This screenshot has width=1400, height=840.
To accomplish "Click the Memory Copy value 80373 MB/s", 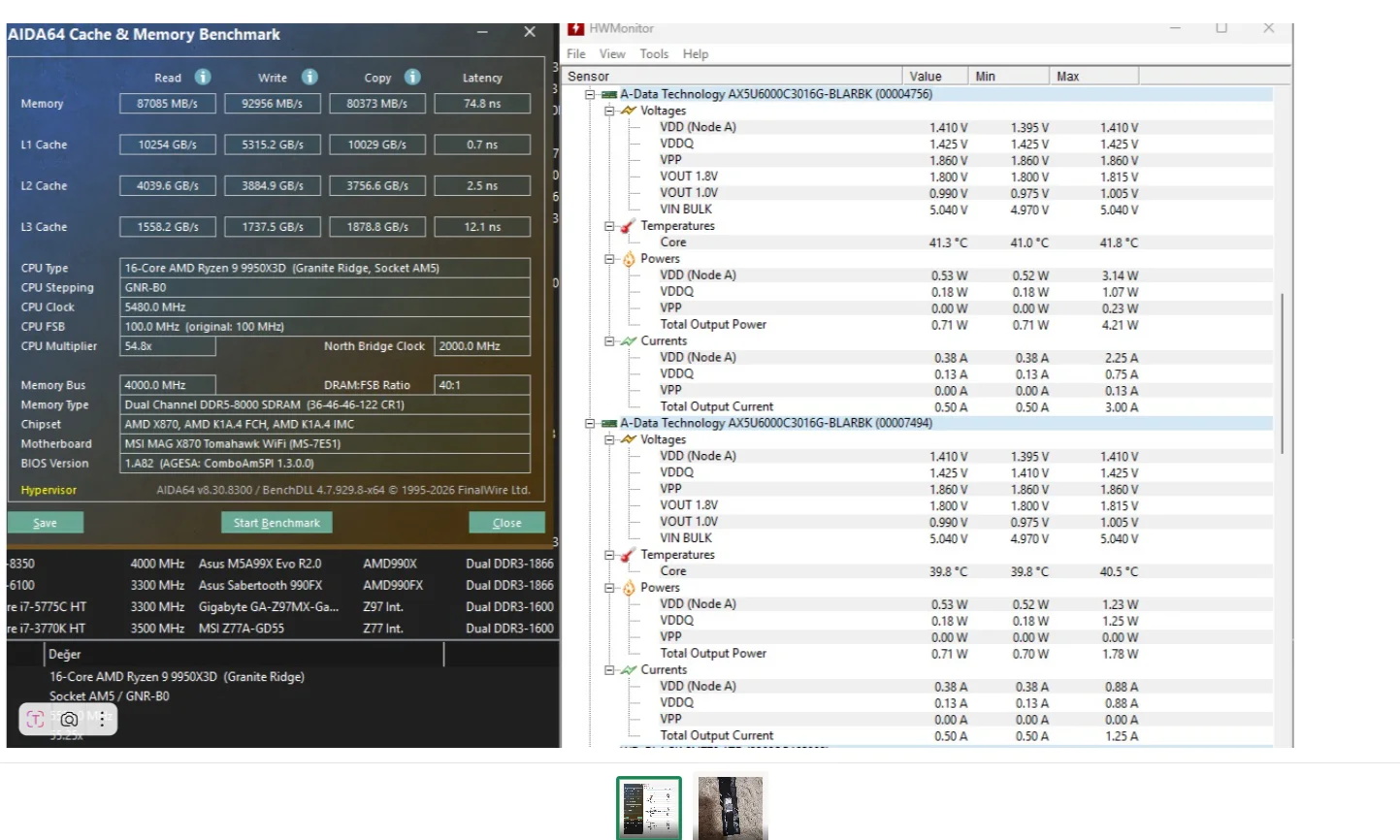I will coord(377,103).
